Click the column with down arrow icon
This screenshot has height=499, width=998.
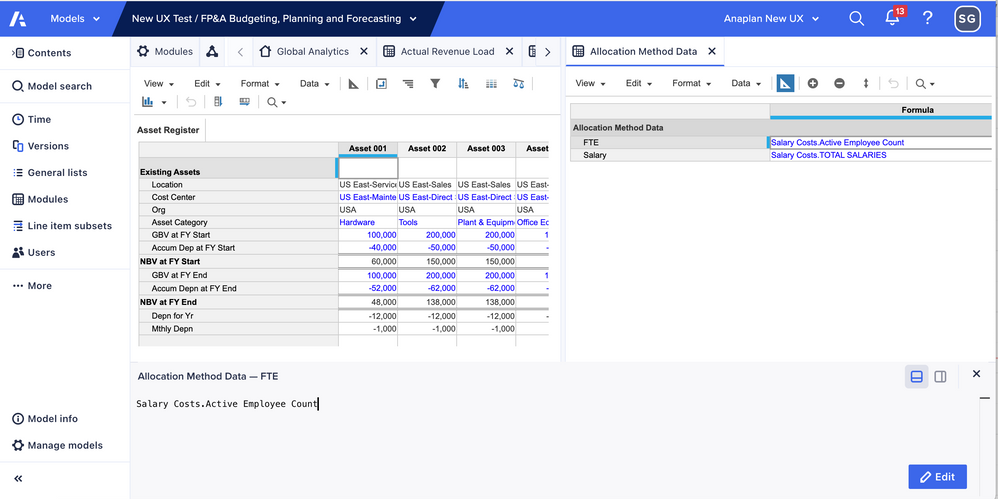pyautogui.click(x=218, y=102)
